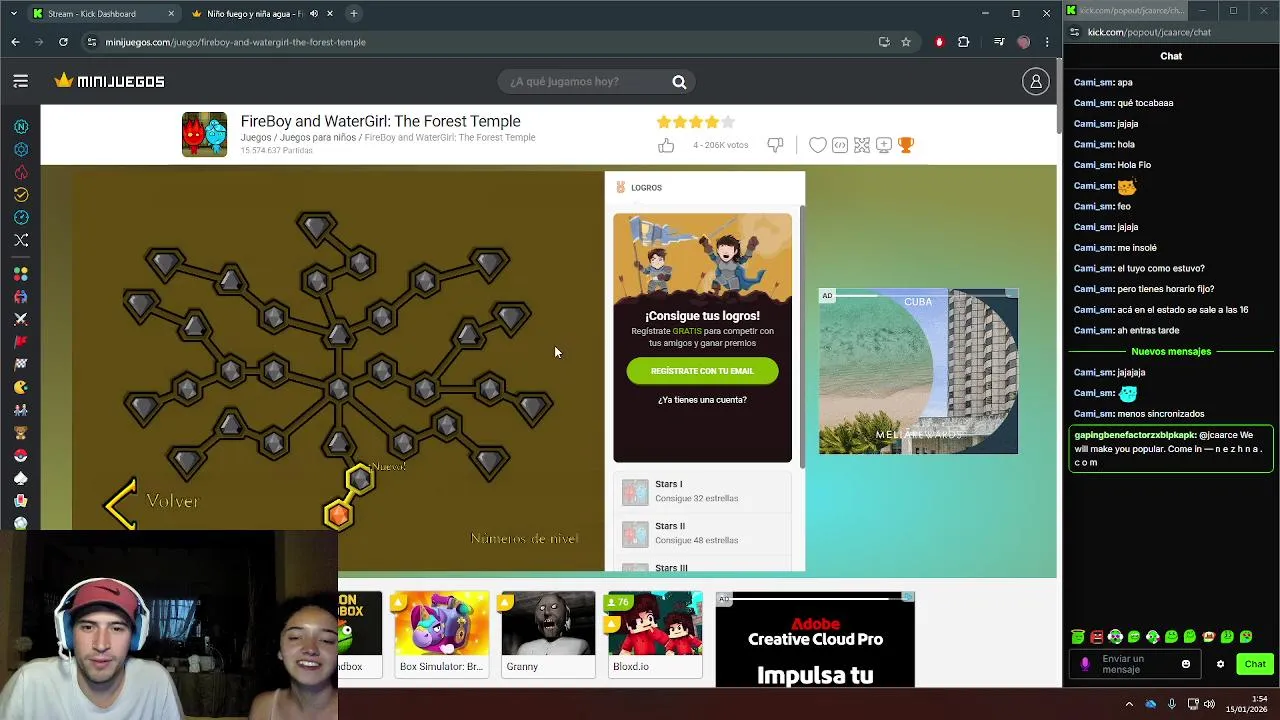Screen dimensions: 1280x720
Task: Open the spade card games category
Action: pos(21,478)
